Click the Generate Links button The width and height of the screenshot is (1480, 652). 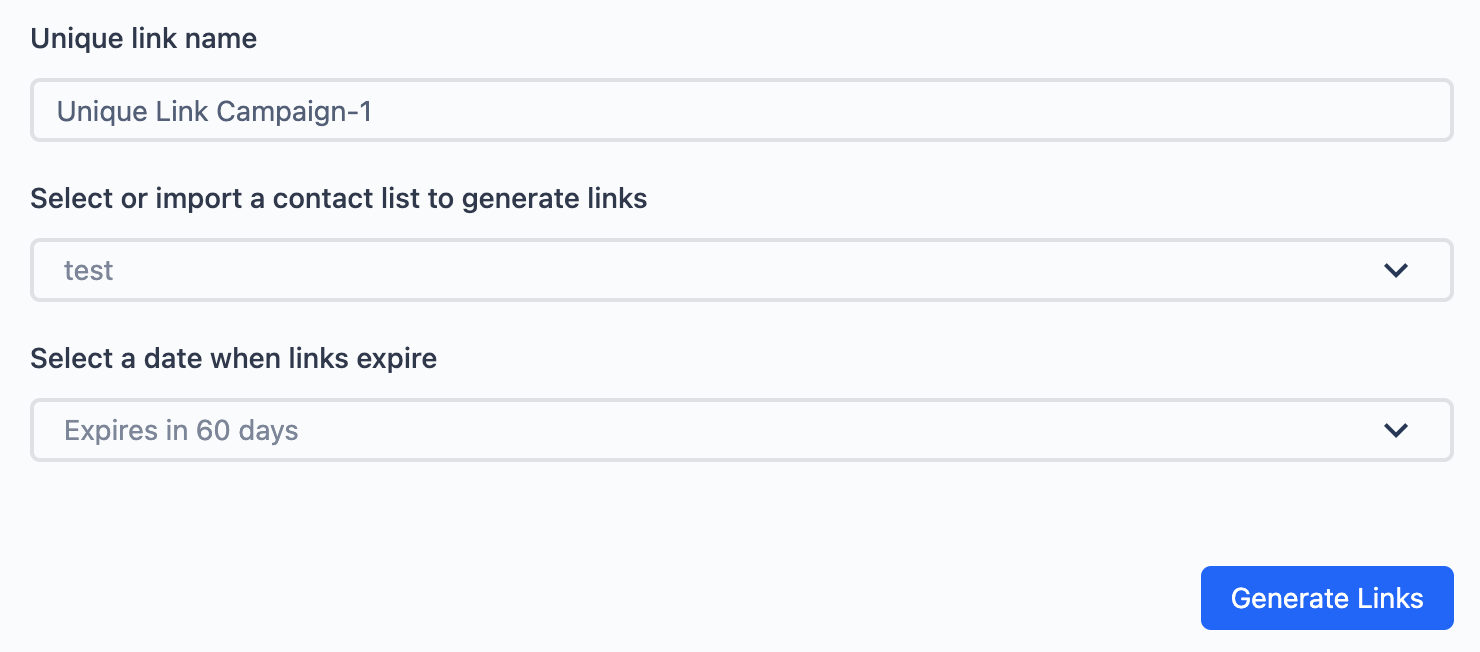[1327, 598]
